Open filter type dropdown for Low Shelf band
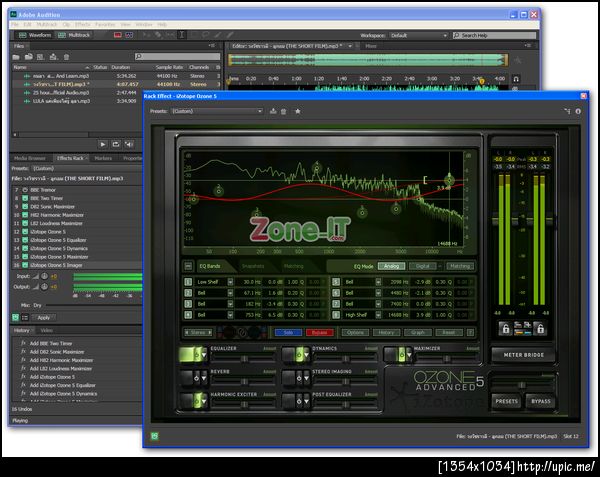600x477 pixels. click(230, 282)
